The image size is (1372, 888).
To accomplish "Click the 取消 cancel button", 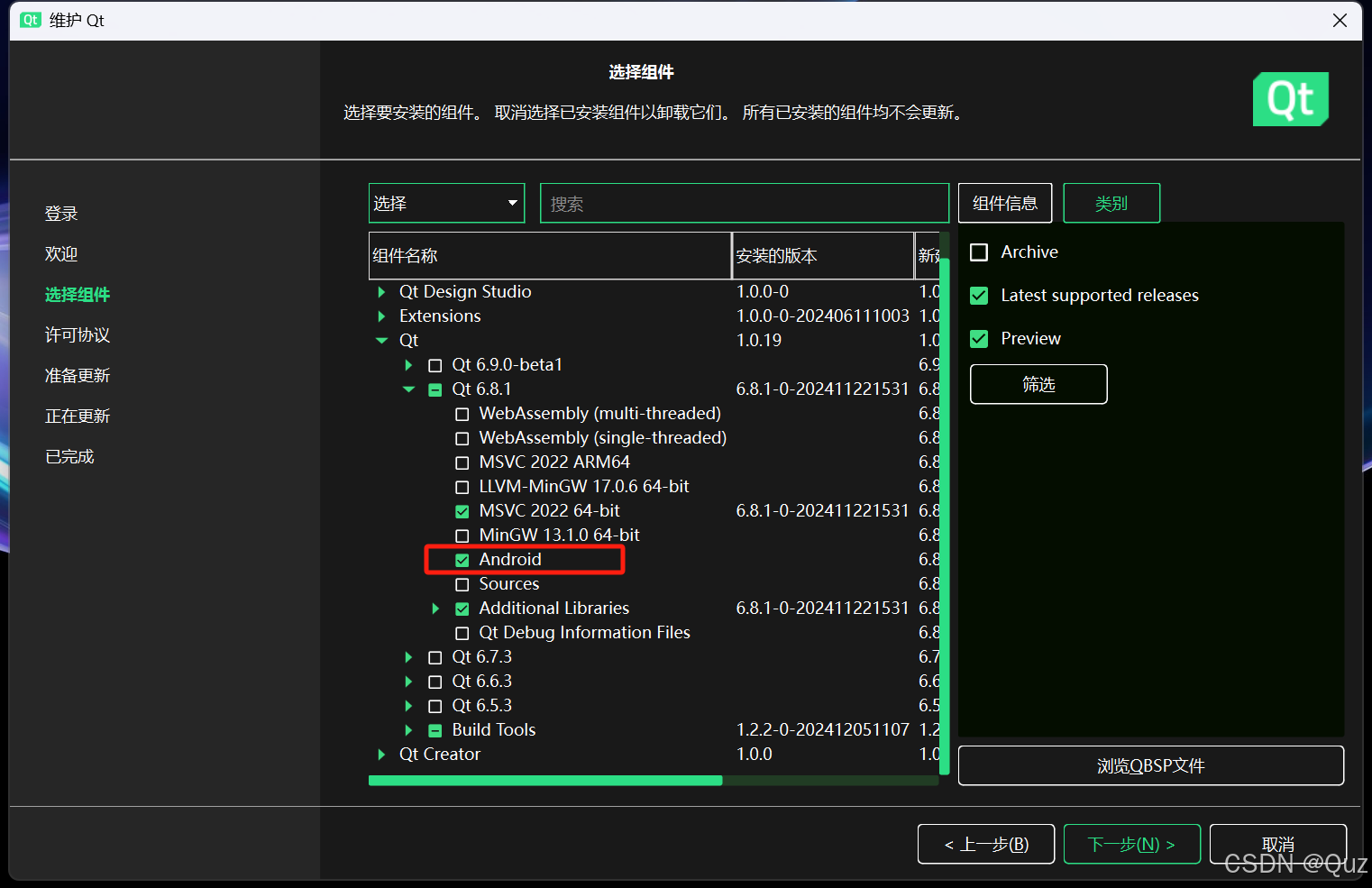I will pyautogui.click(x=1278, y=845).
